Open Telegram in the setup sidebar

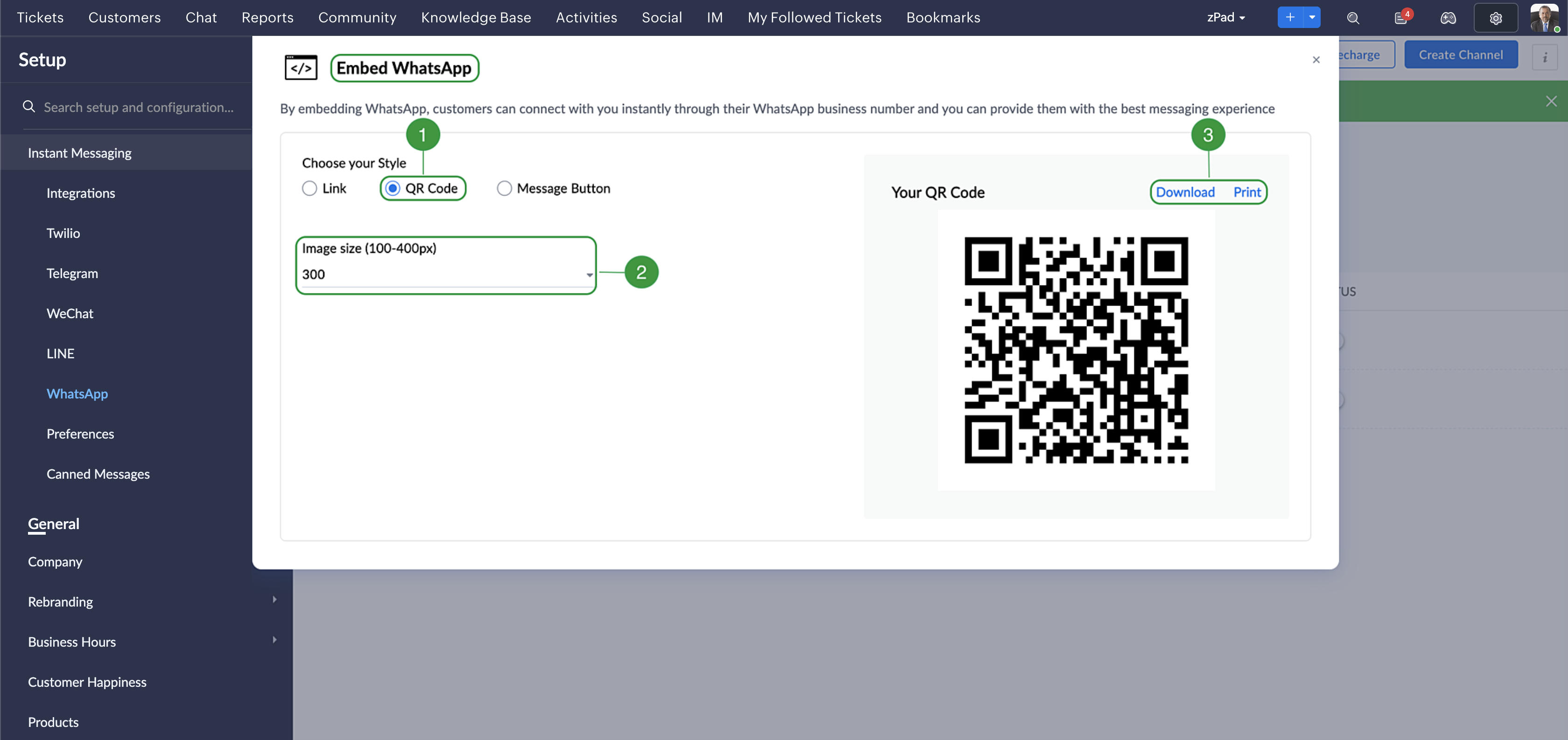[x=72, y=274]
